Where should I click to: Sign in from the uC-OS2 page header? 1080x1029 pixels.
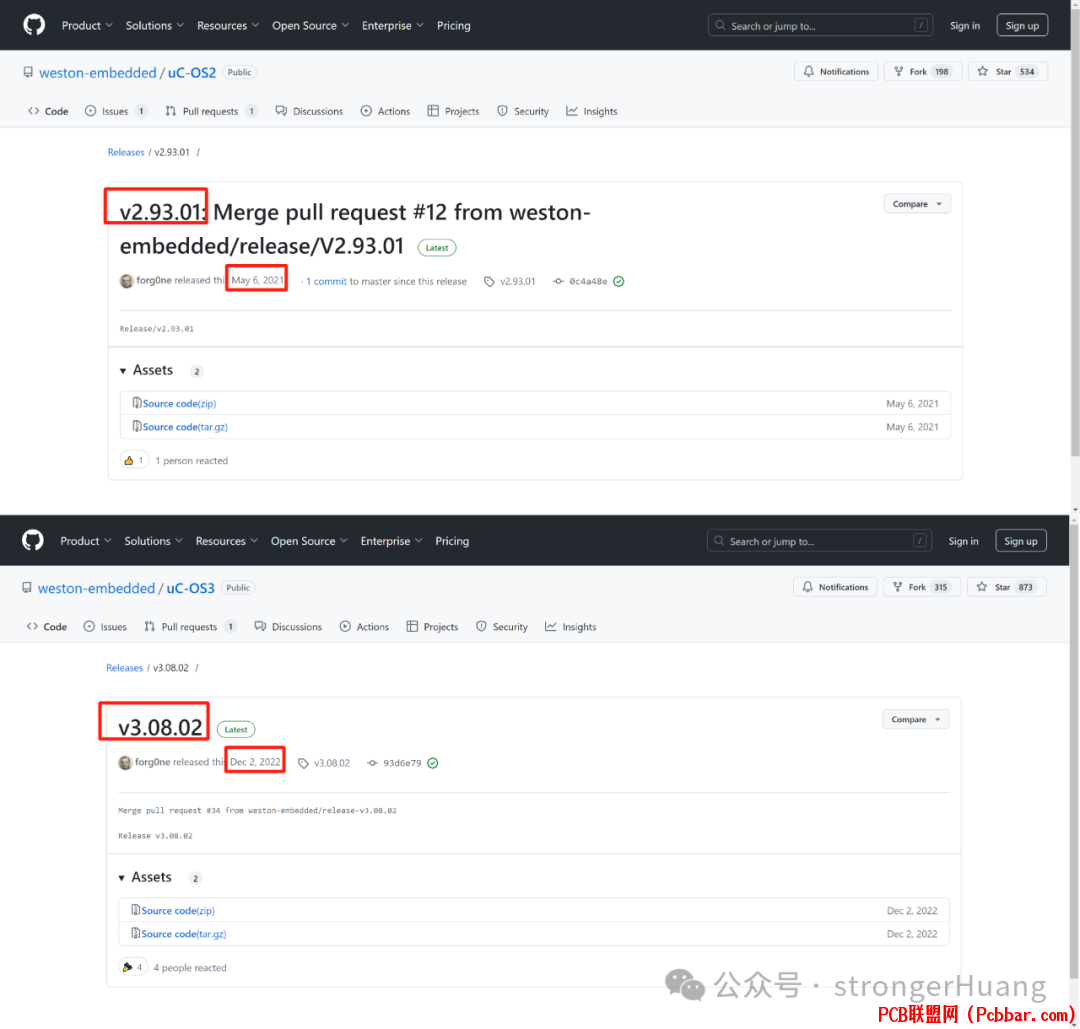964,25
